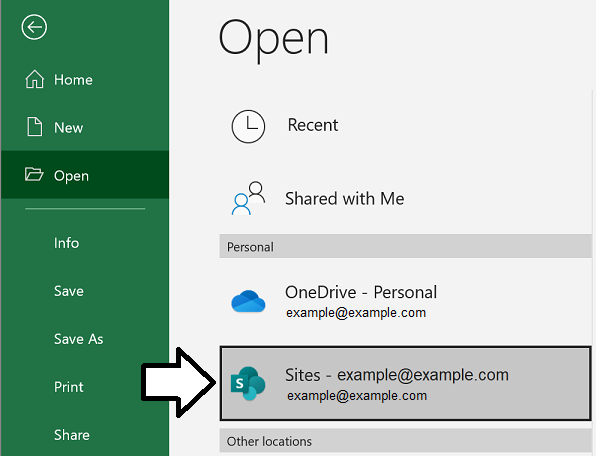Open the Info page
This screenshot has width=596, height=456.
[67, 243]
